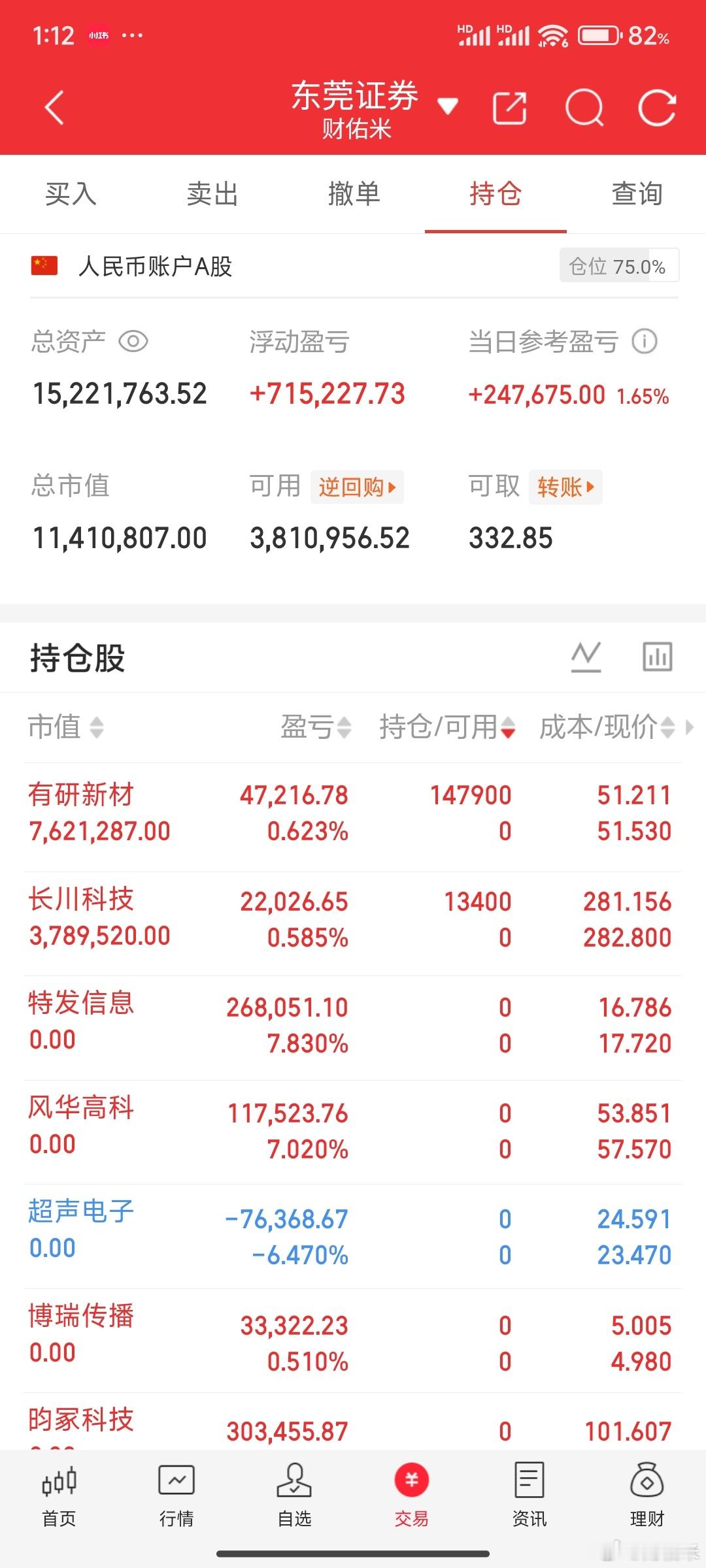The width and height of the screenshot is (706, 1568).
Task: Tap 长川科技 holding quantity 13400
Action: click(478, 902)
